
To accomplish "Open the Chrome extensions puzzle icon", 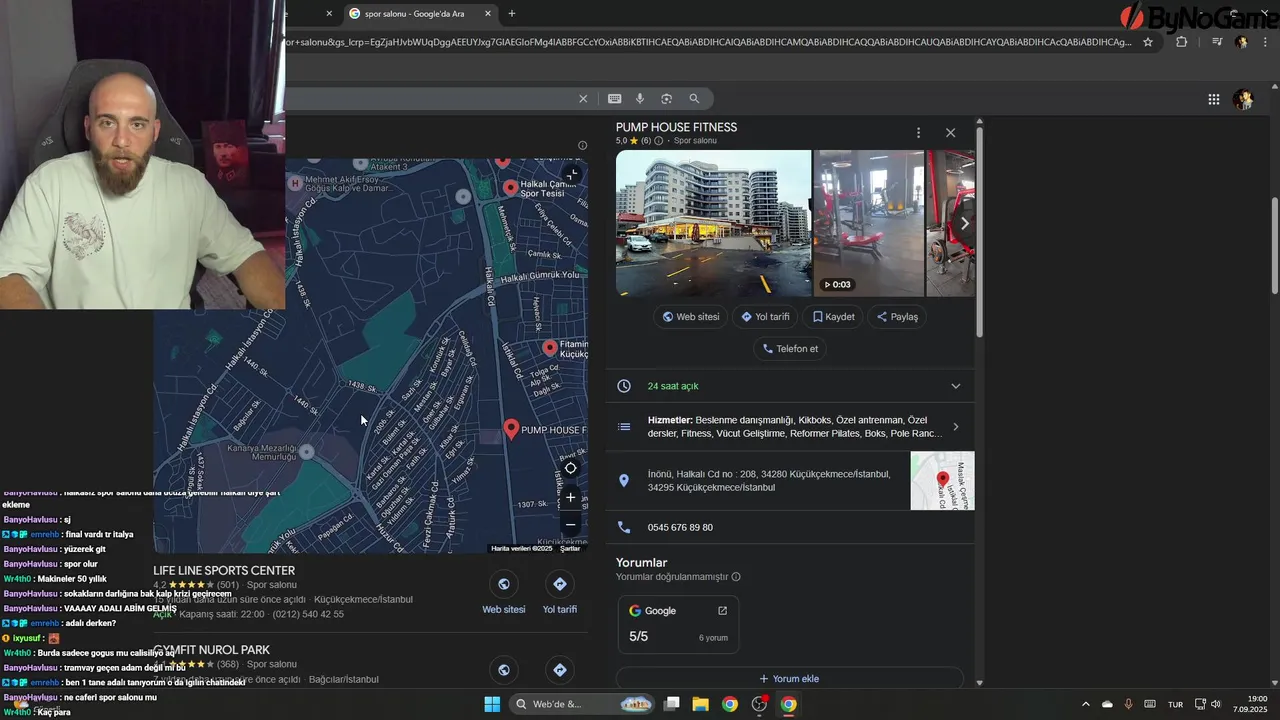I will click(1182, 42).
